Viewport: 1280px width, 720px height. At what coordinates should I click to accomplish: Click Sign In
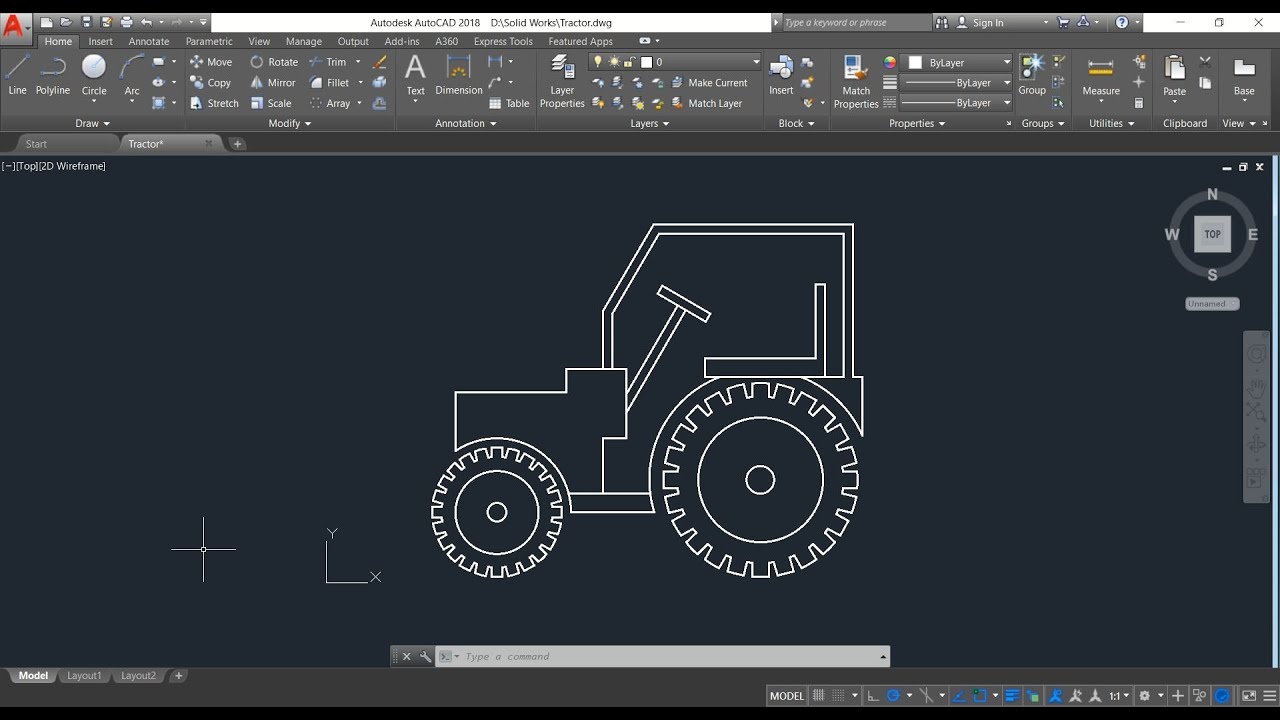pyautogui.click(x=987, y=22)
